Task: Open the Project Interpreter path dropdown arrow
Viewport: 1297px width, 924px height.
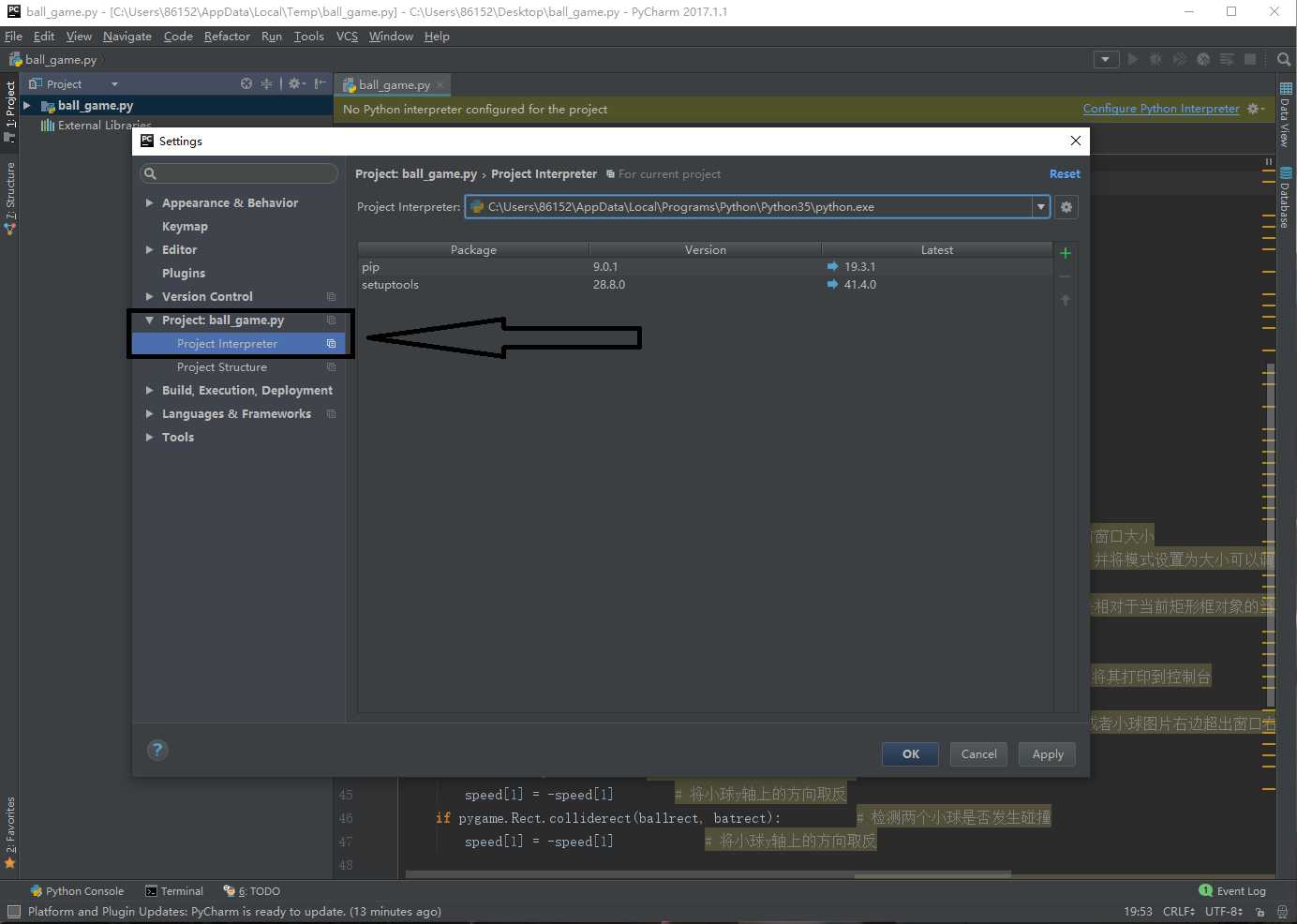Action: 1040,207
